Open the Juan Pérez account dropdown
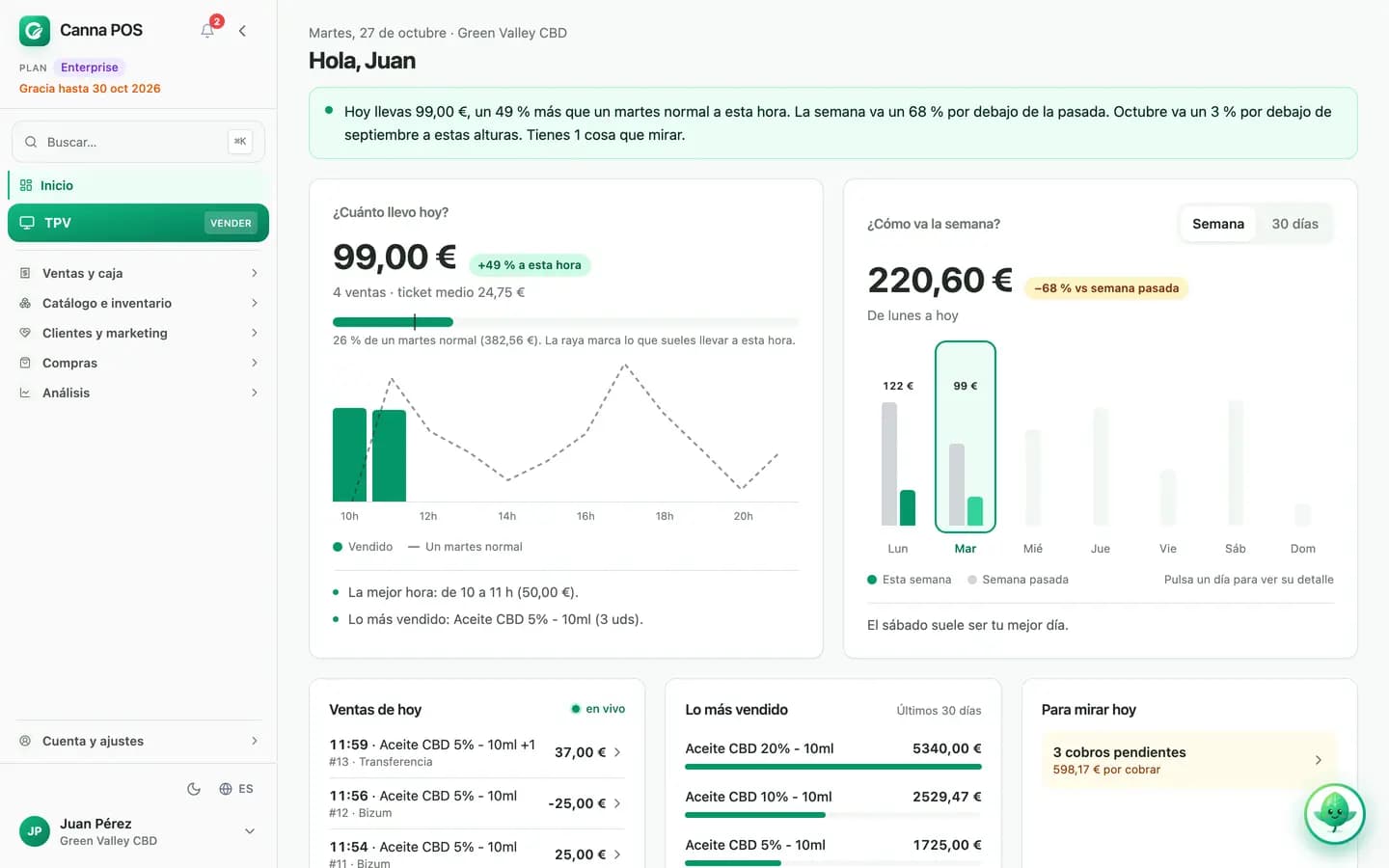 point(250,831)
